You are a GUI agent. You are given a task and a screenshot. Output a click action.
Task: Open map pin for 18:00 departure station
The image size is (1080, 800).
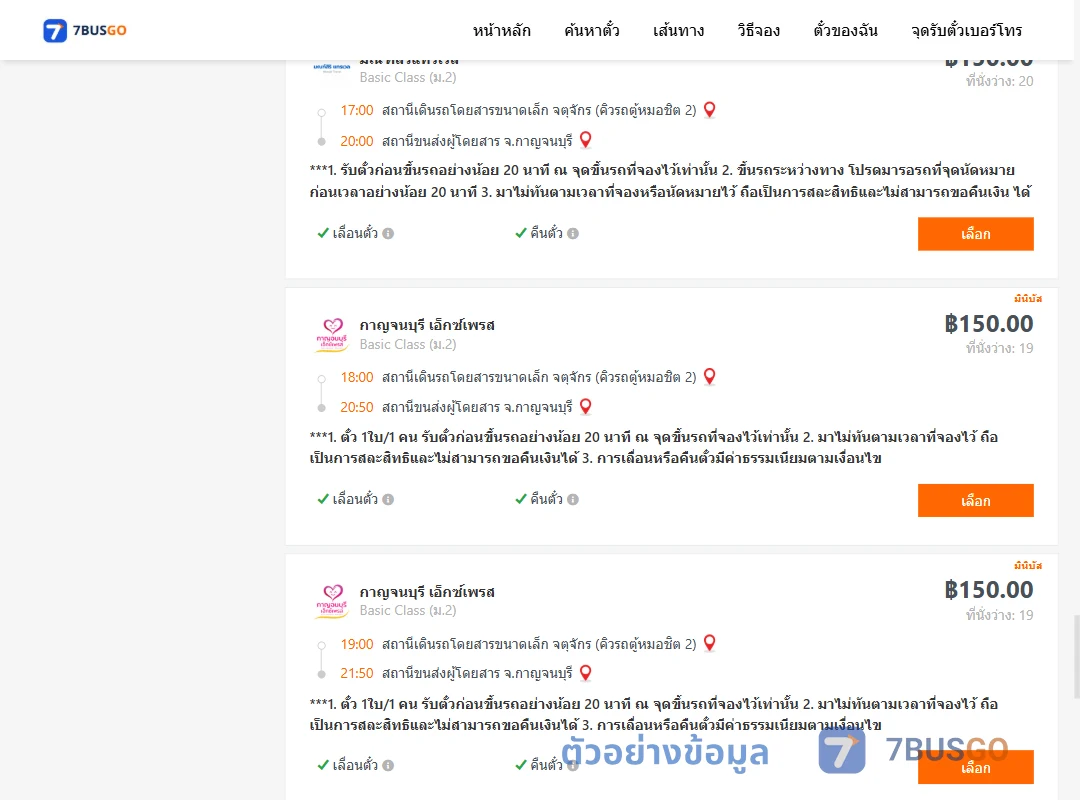(x=709, y=376)
